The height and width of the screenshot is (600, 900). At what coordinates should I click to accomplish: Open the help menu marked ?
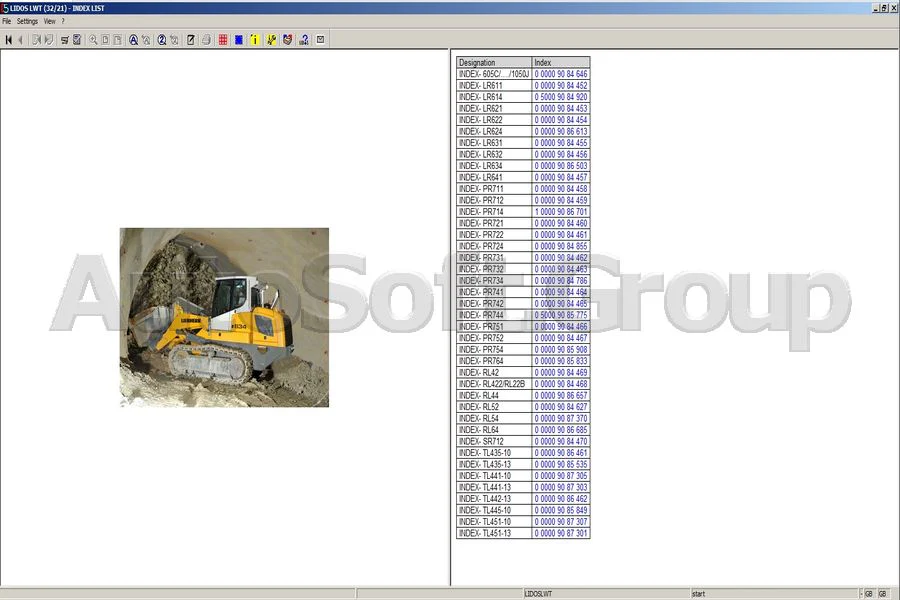click(63, 20)
